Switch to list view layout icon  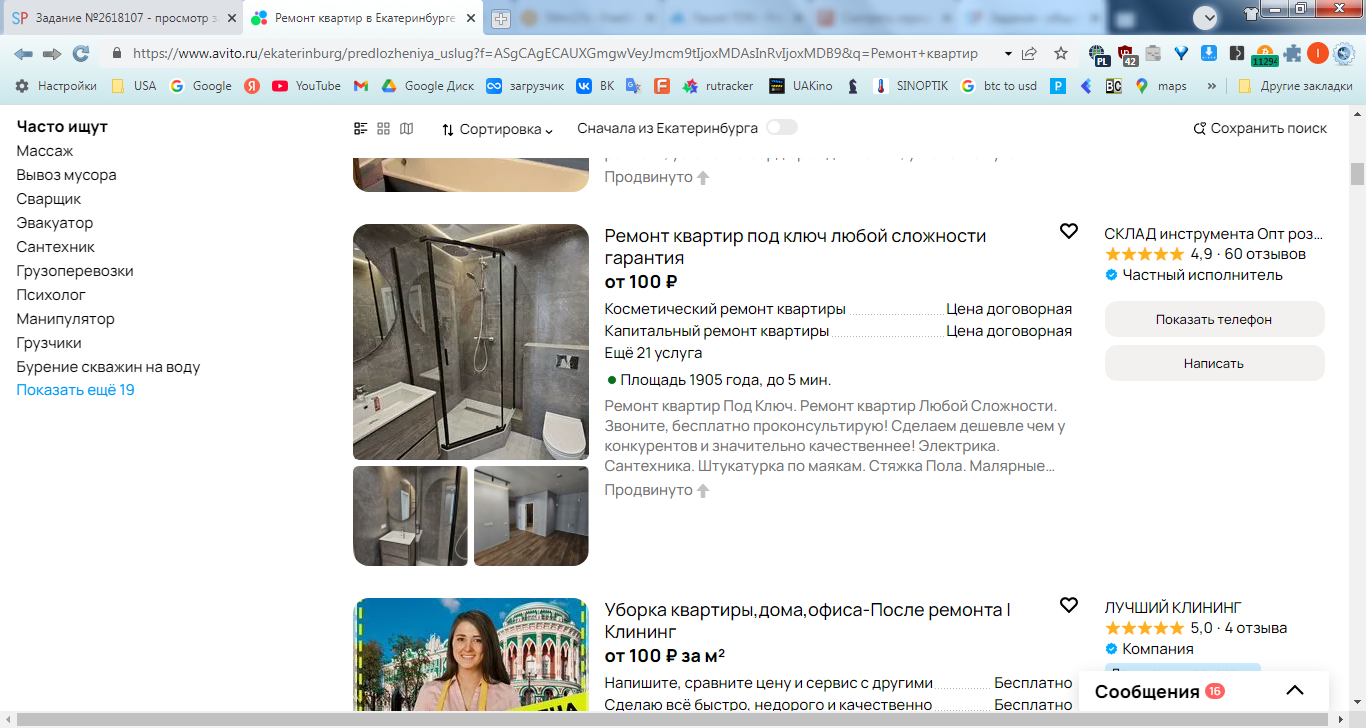tap(361, 129)
